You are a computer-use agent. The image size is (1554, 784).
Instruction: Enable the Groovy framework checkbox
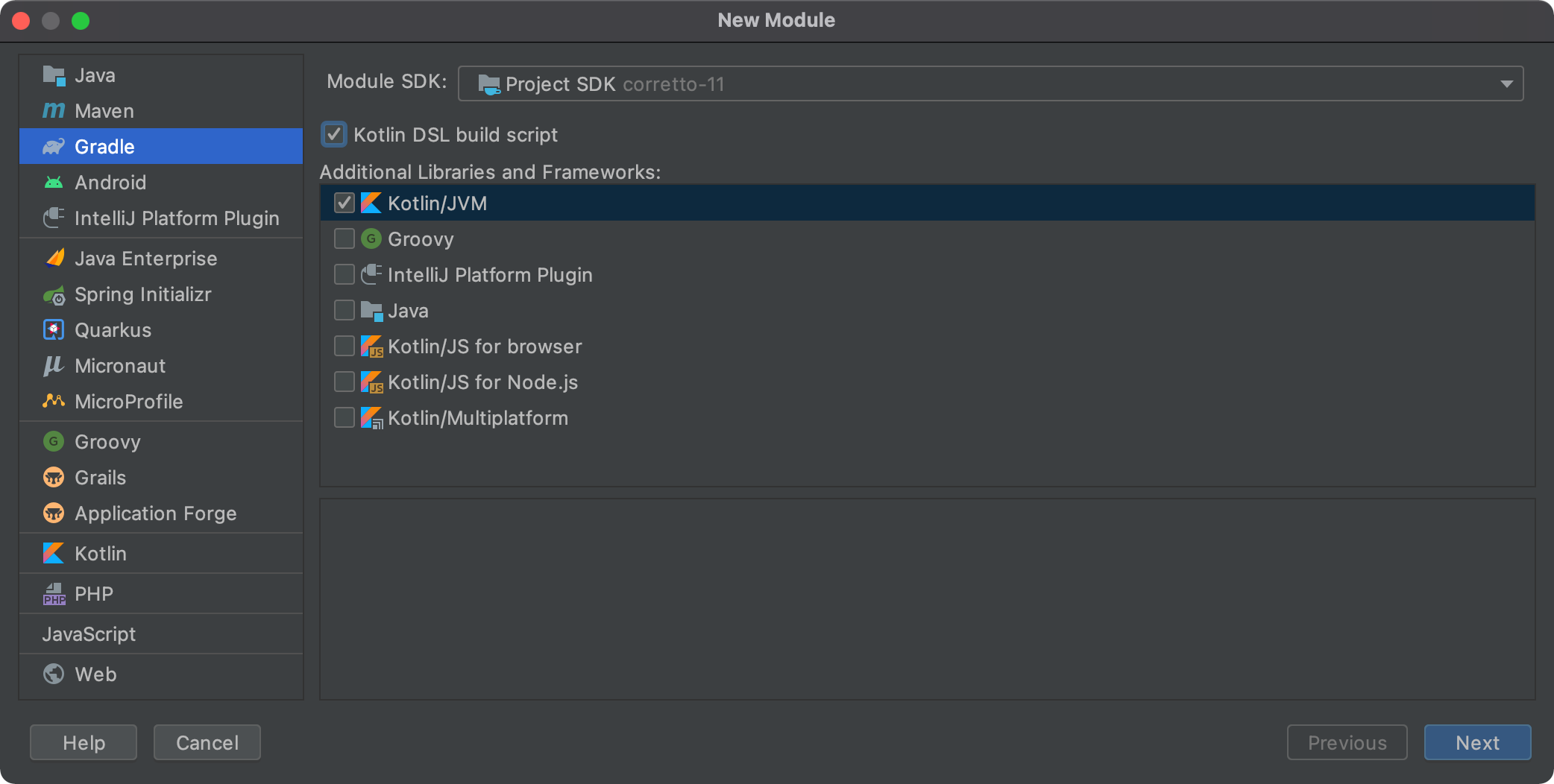pos(345,239)
